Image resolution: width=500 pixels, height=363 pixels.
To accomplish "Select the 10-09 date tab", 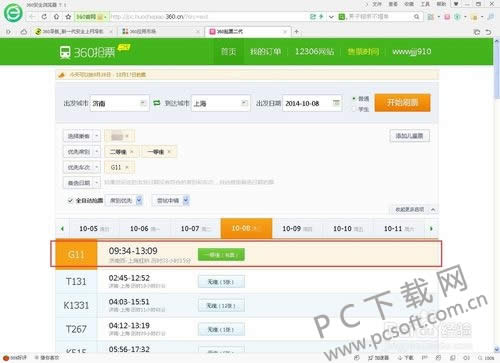I will 297,229.
